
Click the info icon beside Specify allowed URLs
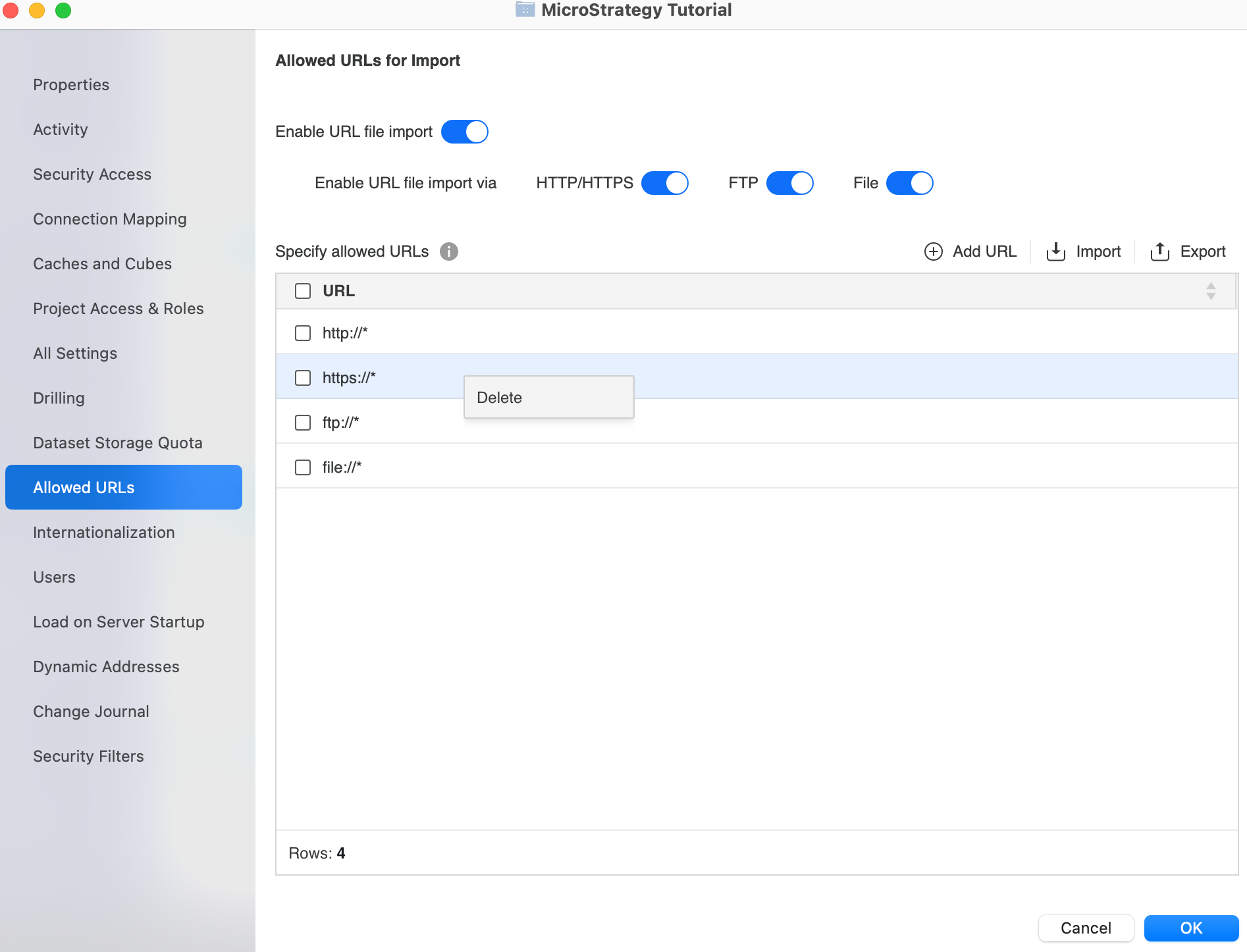tap(449, 251)
